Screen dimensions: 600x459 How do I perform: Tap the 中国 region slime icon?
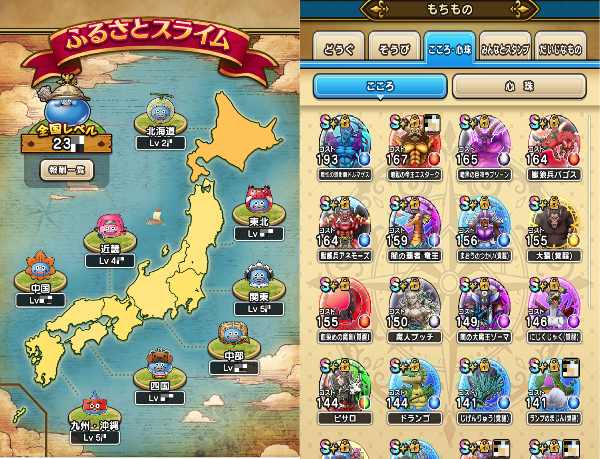pyautogui.click(x=40, y=267)
